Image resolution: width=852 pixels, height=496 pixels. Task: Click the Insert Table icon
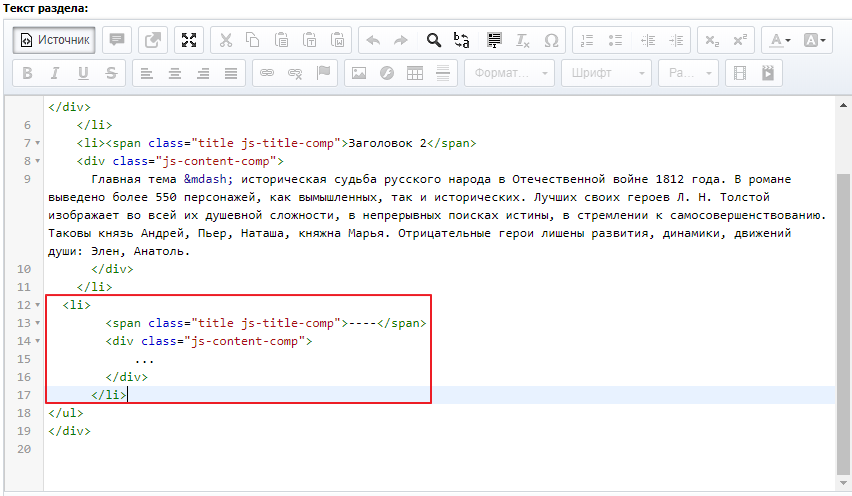pyautogui.click(x=415, y=73)
